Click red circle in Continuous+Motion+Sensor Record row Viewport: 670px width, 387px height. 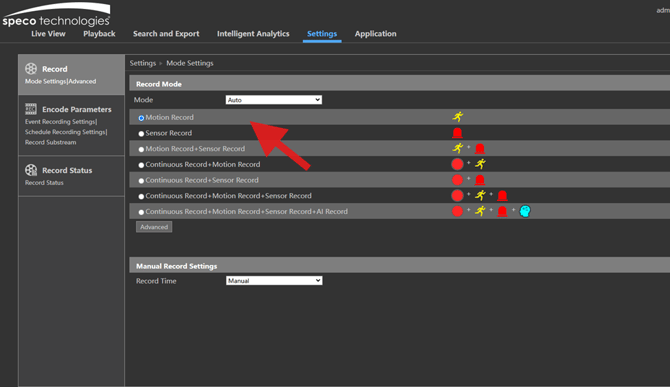[457, 196]
